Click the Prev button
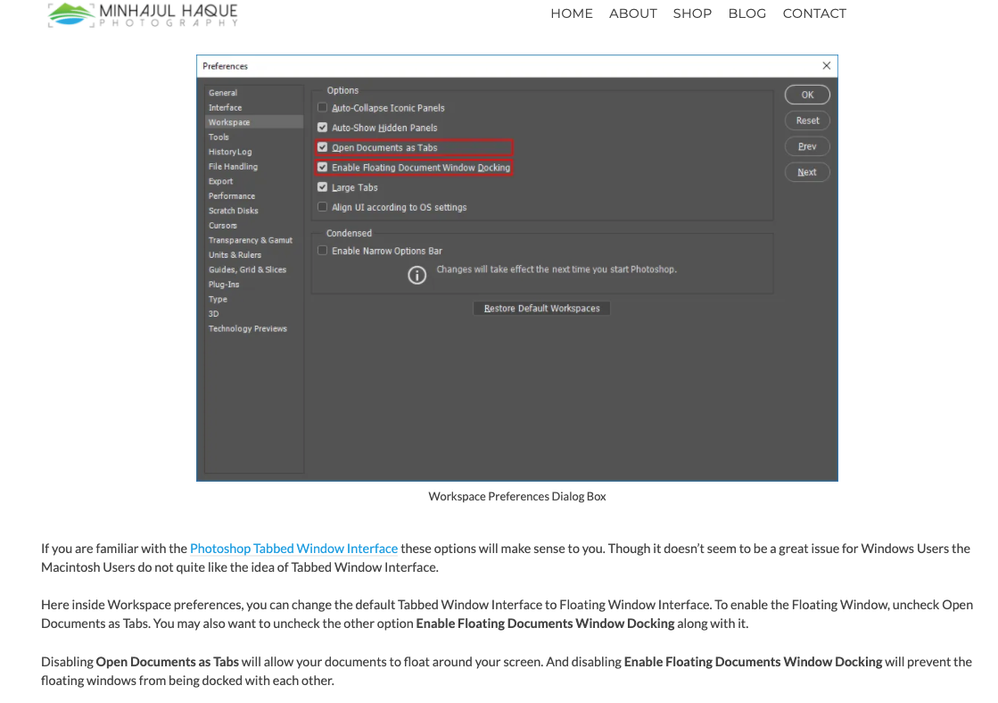 (807, 146)
